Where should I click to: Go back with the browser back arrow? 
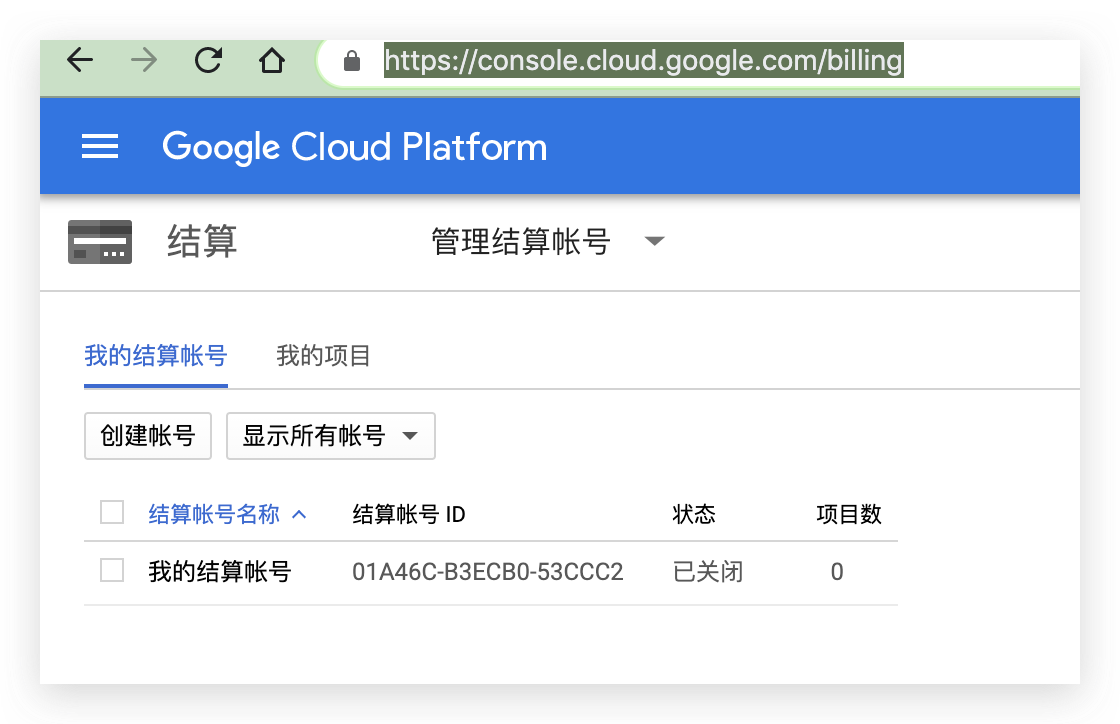pos(80,60)
